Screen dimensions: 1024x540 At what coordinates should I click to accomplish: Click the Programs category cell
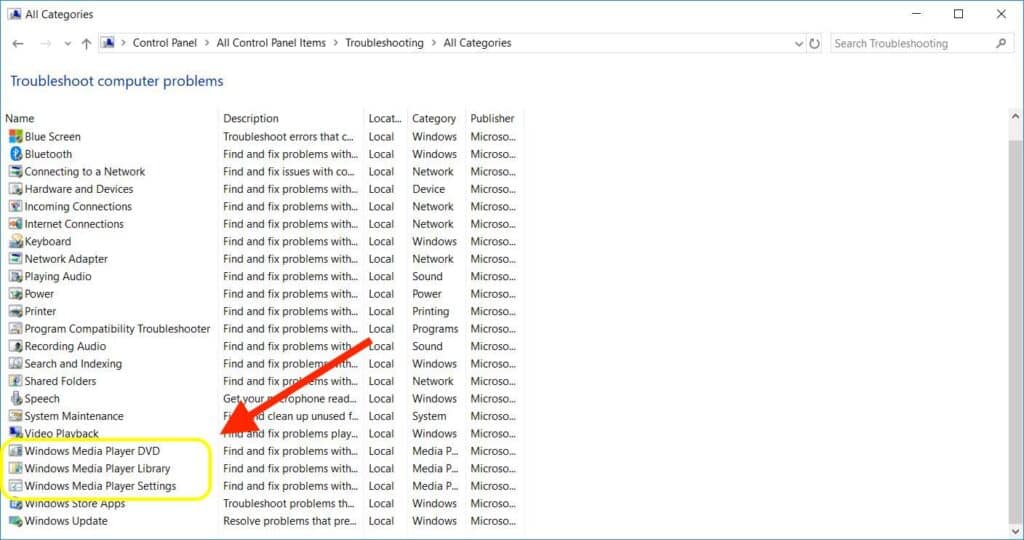[x=435, y=329]
